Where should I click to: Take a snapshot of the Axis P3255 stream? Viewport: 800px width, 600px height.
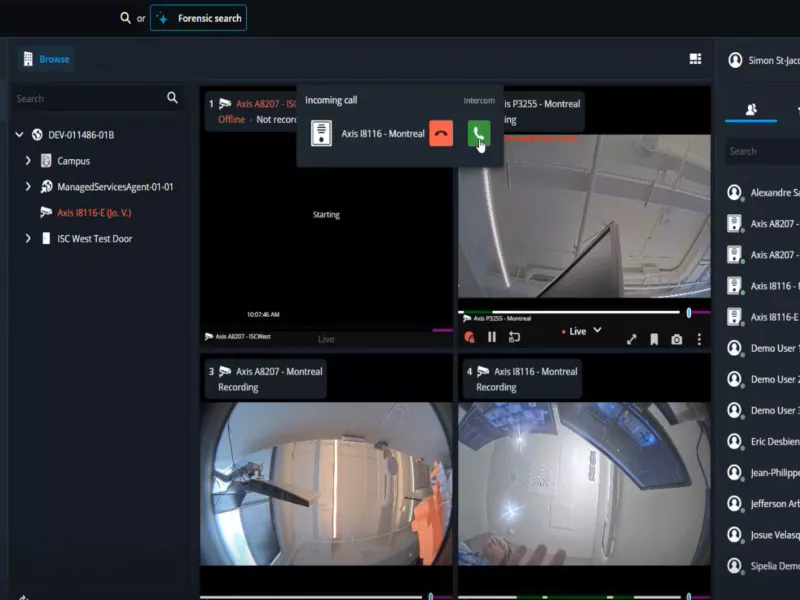click(x=676, y=339)
